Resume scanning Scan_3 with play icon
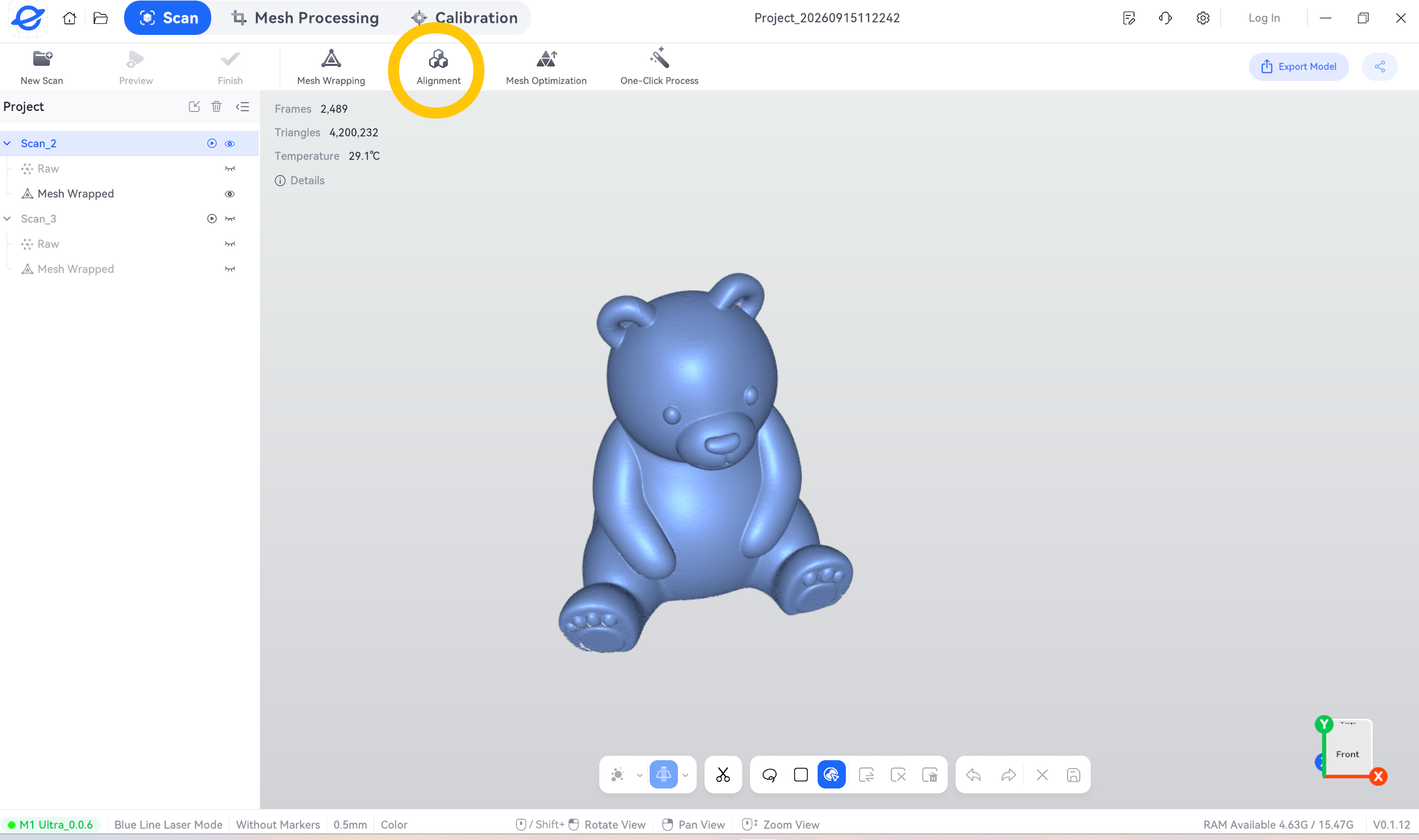The height and width of the screenshot is (840, 1419). [x=212, y=218]
